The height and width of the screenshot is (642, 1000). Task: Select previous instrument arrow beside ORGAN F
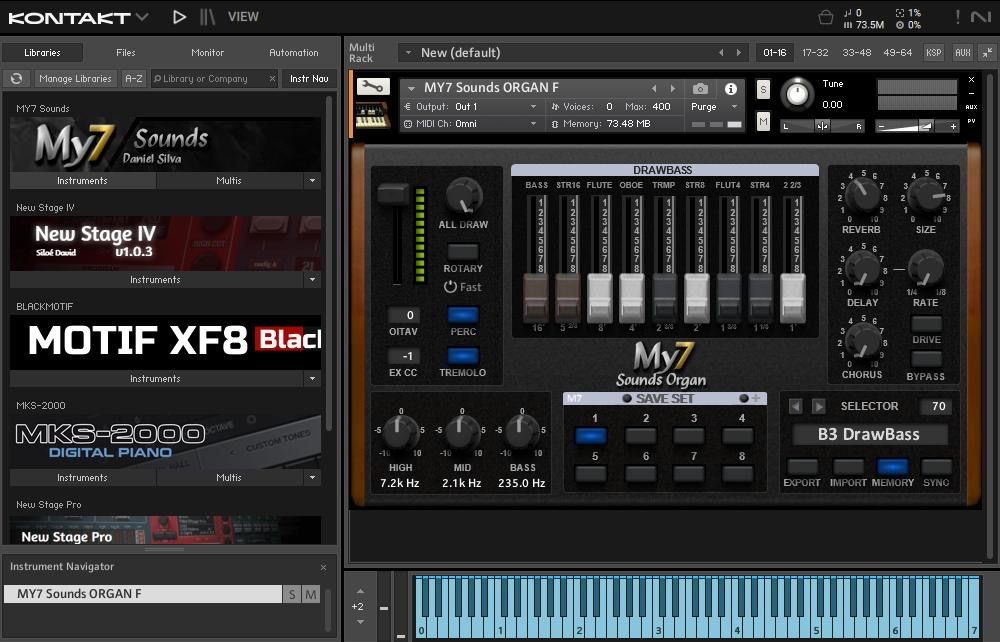tap(654, 89)
